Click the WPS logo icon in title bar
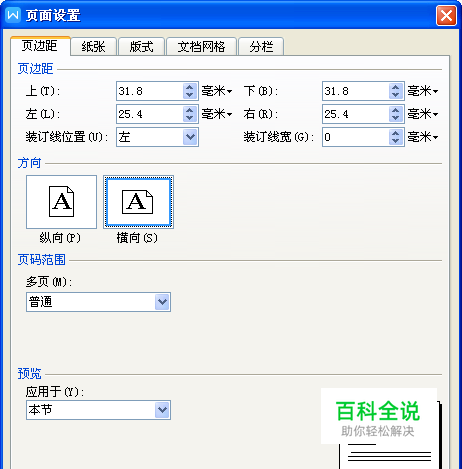This screenshot has width=462, height=469. tap(13, 15)
